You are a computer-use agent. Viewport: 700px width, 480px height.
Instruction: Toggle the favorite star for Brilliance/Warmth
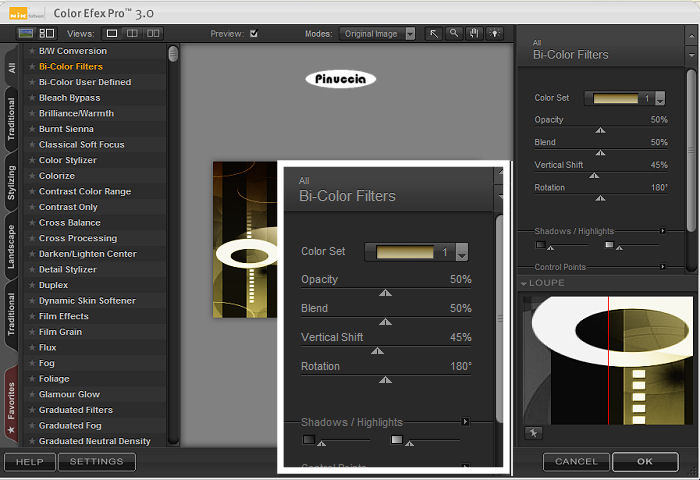click(x=32, y=113)
